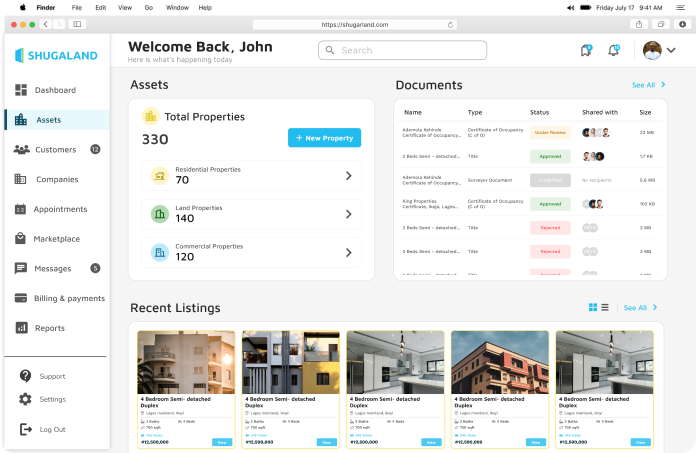Image resolution: width=696 pixels, height=453 pixels.
Task: Click the Support question mark icon
Action: point(25,376)
